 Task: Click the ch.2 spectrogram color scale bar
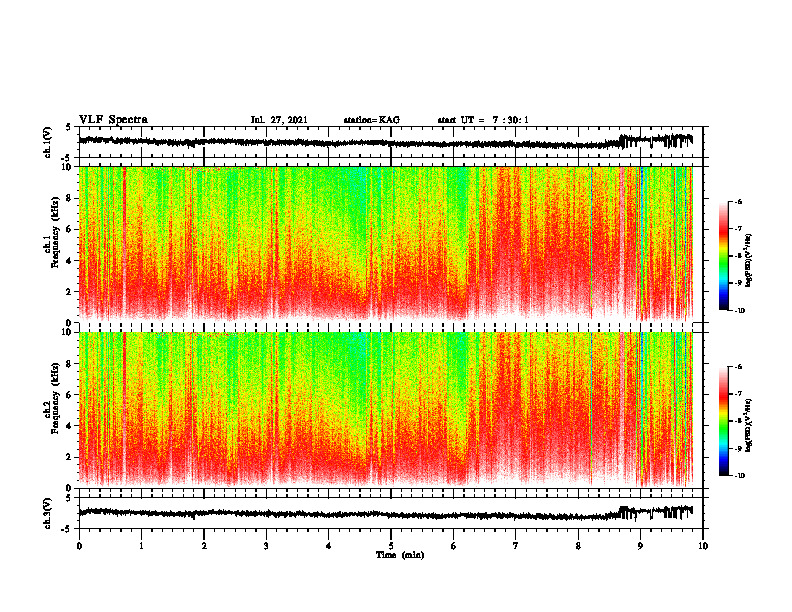point(723,421)
